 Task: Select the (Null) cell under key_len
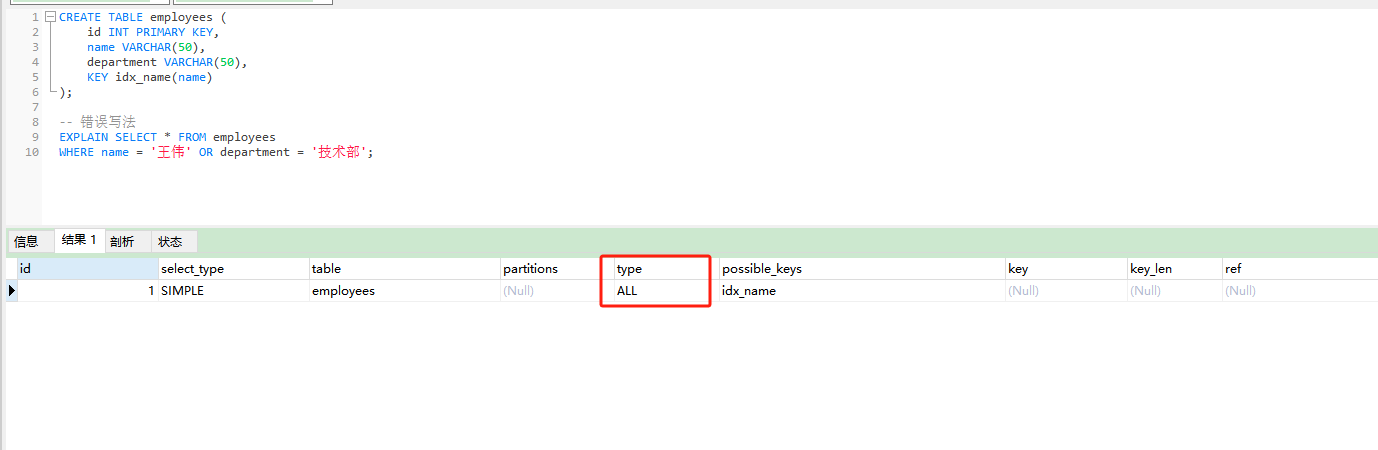click(1175, 291)
